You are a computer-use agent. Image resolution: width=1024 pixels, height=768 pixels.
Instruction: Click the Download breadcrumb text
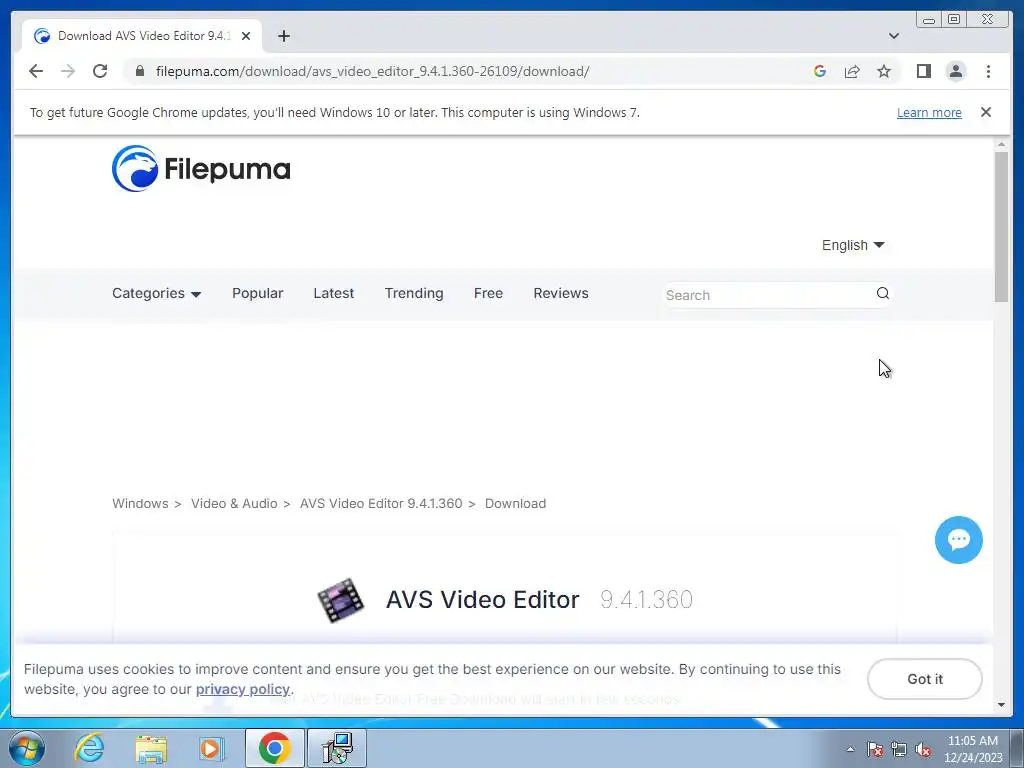tap(515, 504)
